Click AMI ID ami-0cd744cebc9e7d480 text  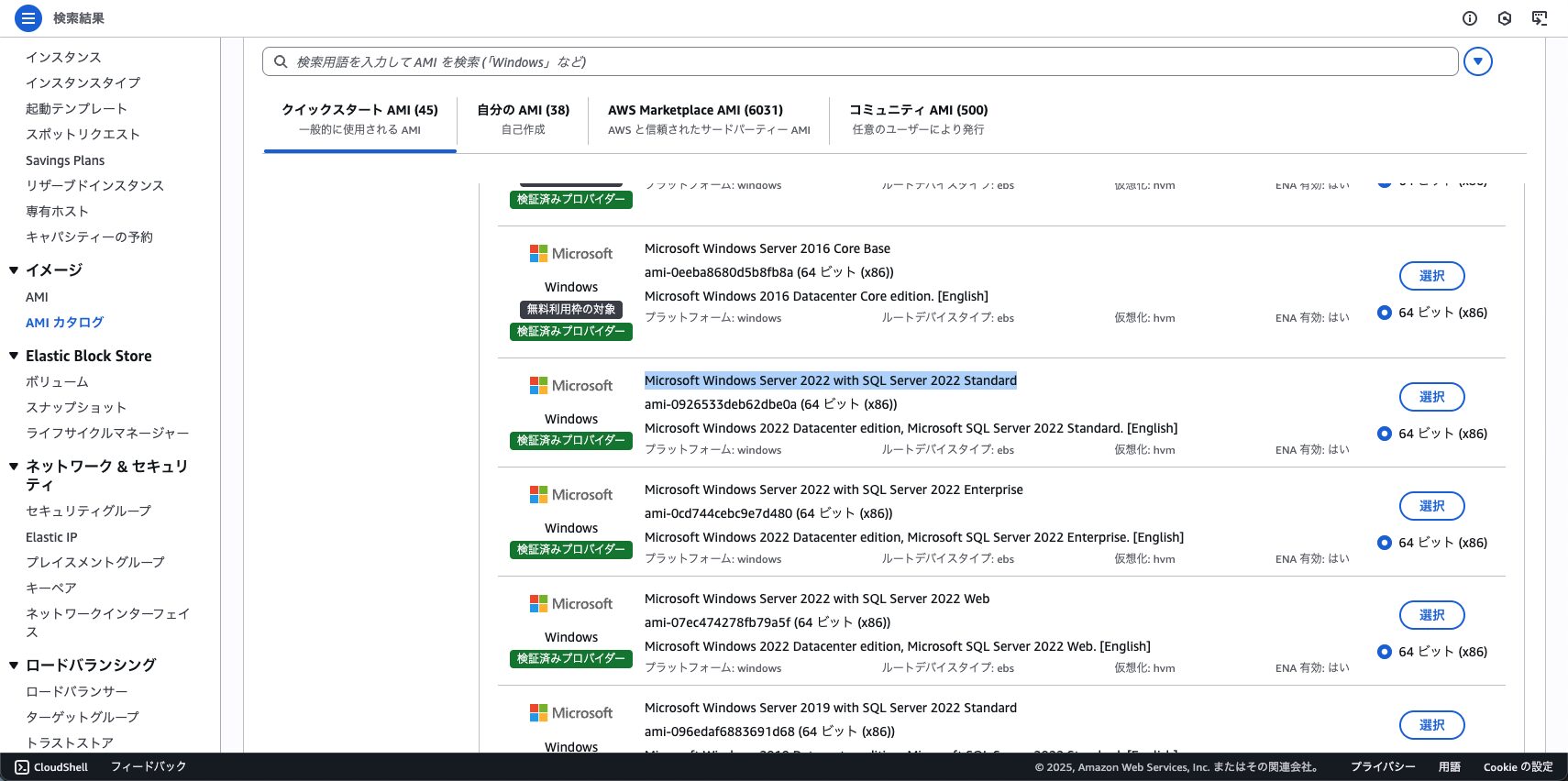point(718,513)
